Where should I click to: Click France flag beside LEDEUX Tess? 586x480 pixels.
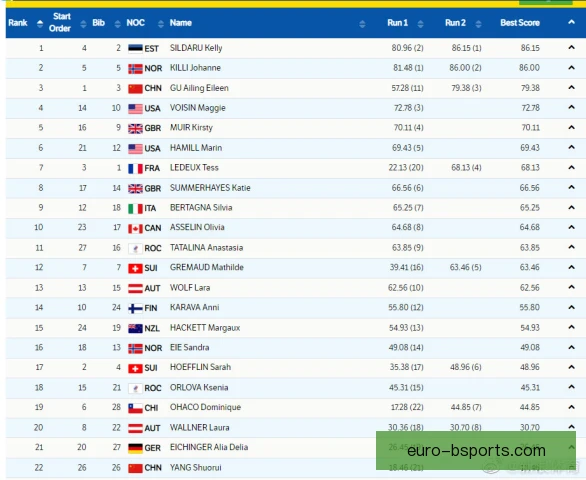135,169
